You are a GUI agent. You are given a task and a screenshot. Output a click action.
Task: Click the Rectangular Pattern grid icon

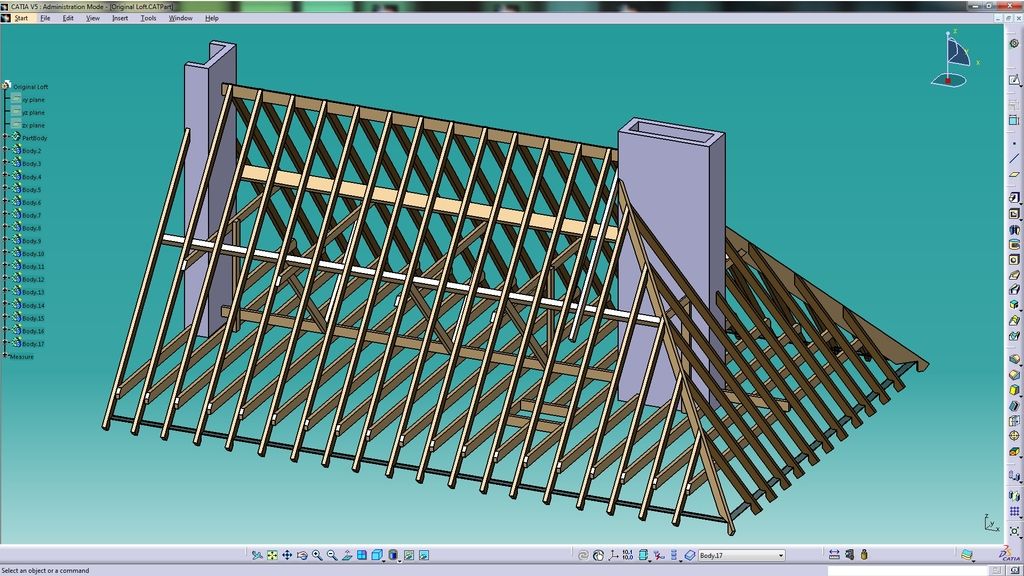(1014, 512)
